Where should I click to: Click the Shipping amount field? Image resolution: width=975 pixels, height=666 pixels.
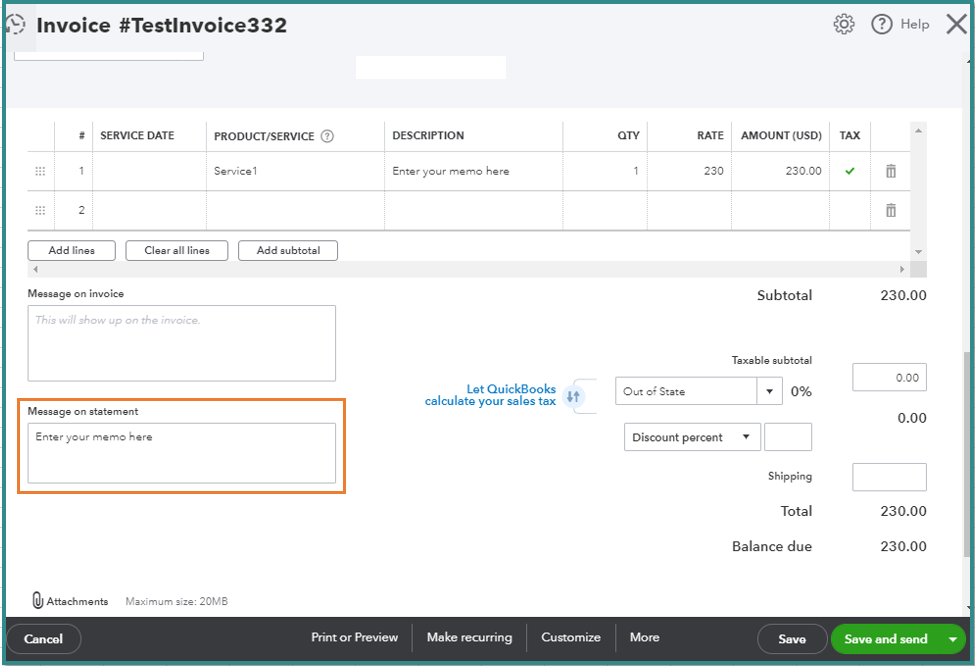pyautogui.click(x=889, y=477)
